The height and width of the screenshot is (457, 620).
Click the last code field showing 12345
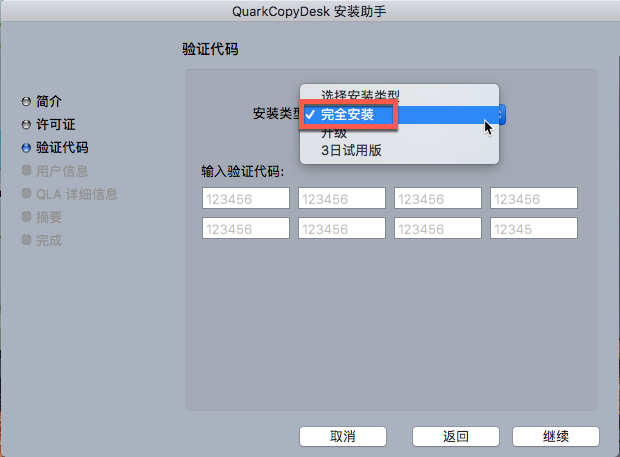point(534,228)
